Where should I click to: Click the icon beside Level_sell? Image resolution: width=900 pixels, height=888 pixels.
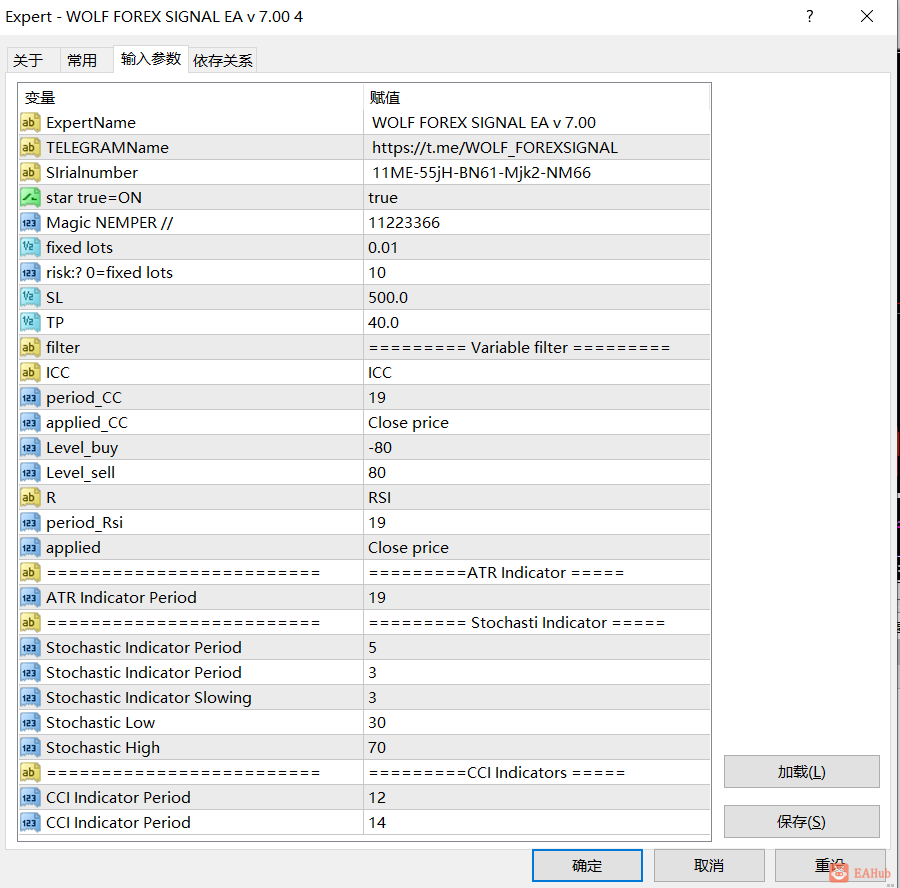pyautogui.click(x=30, y=472)
